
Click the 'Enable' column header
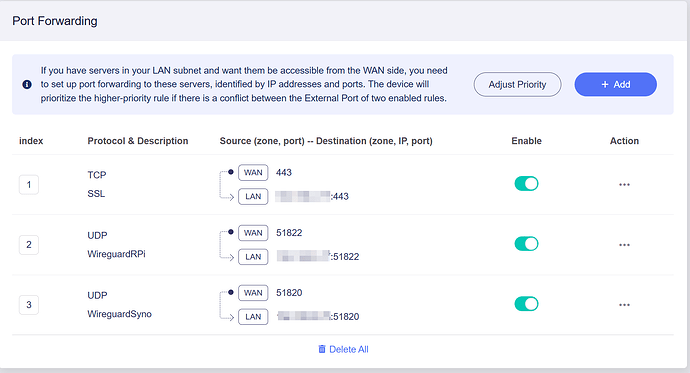(x=526, y=141)
